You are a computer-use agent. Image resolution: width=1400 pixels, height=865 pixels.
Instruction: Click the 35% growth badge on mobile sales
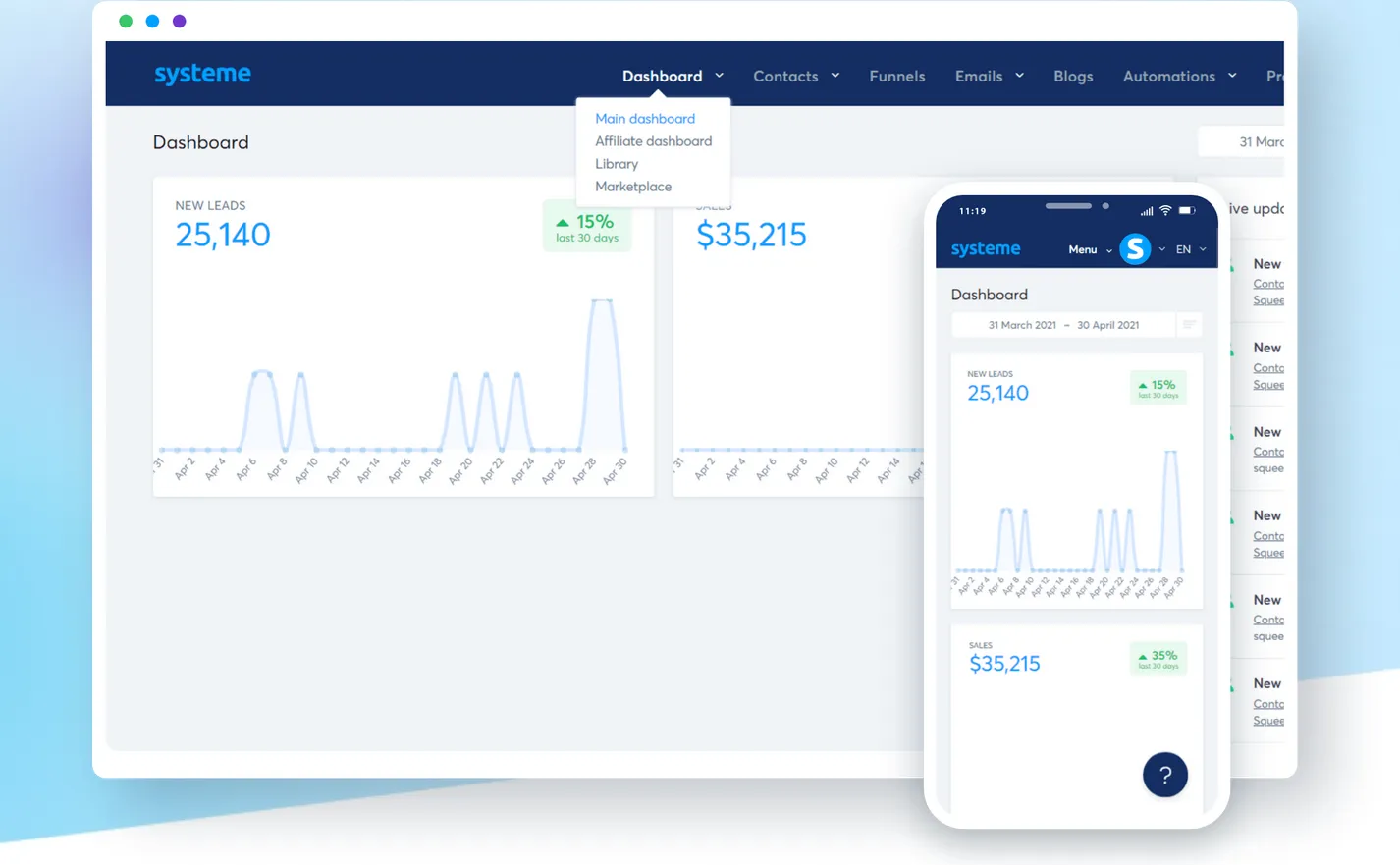pos(1158,659)
